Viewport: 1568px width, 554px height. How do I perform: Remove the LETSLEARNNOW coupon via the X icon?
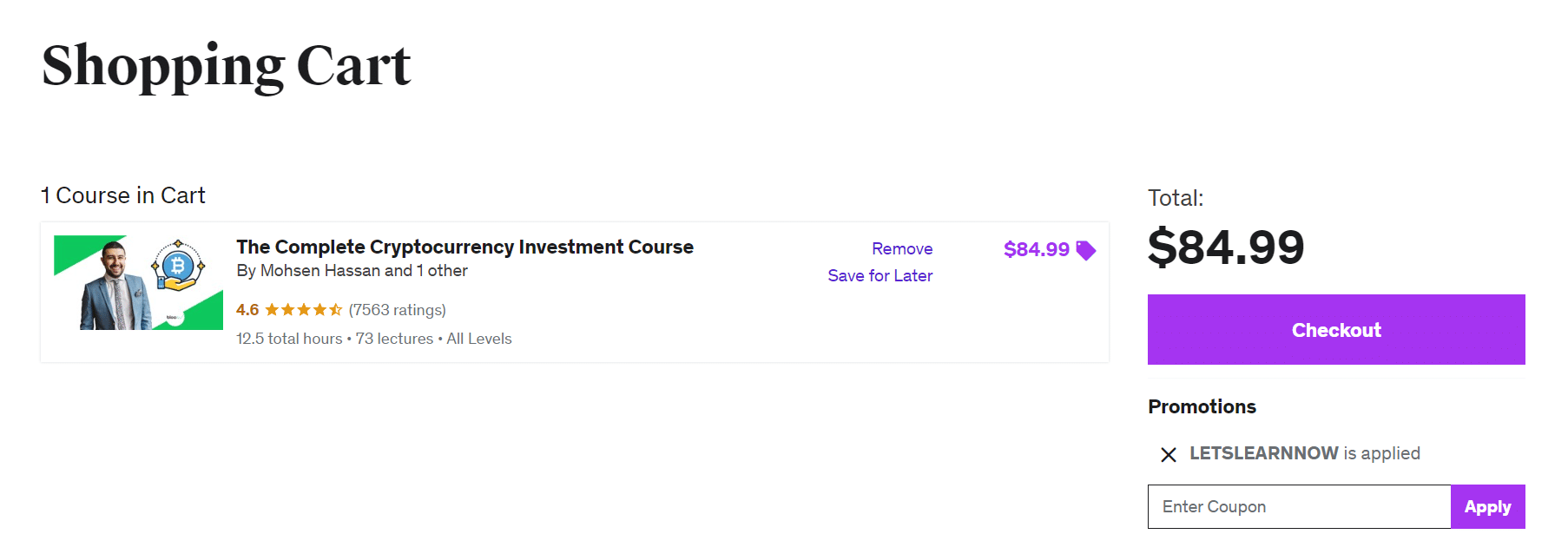click(1170, 452)
